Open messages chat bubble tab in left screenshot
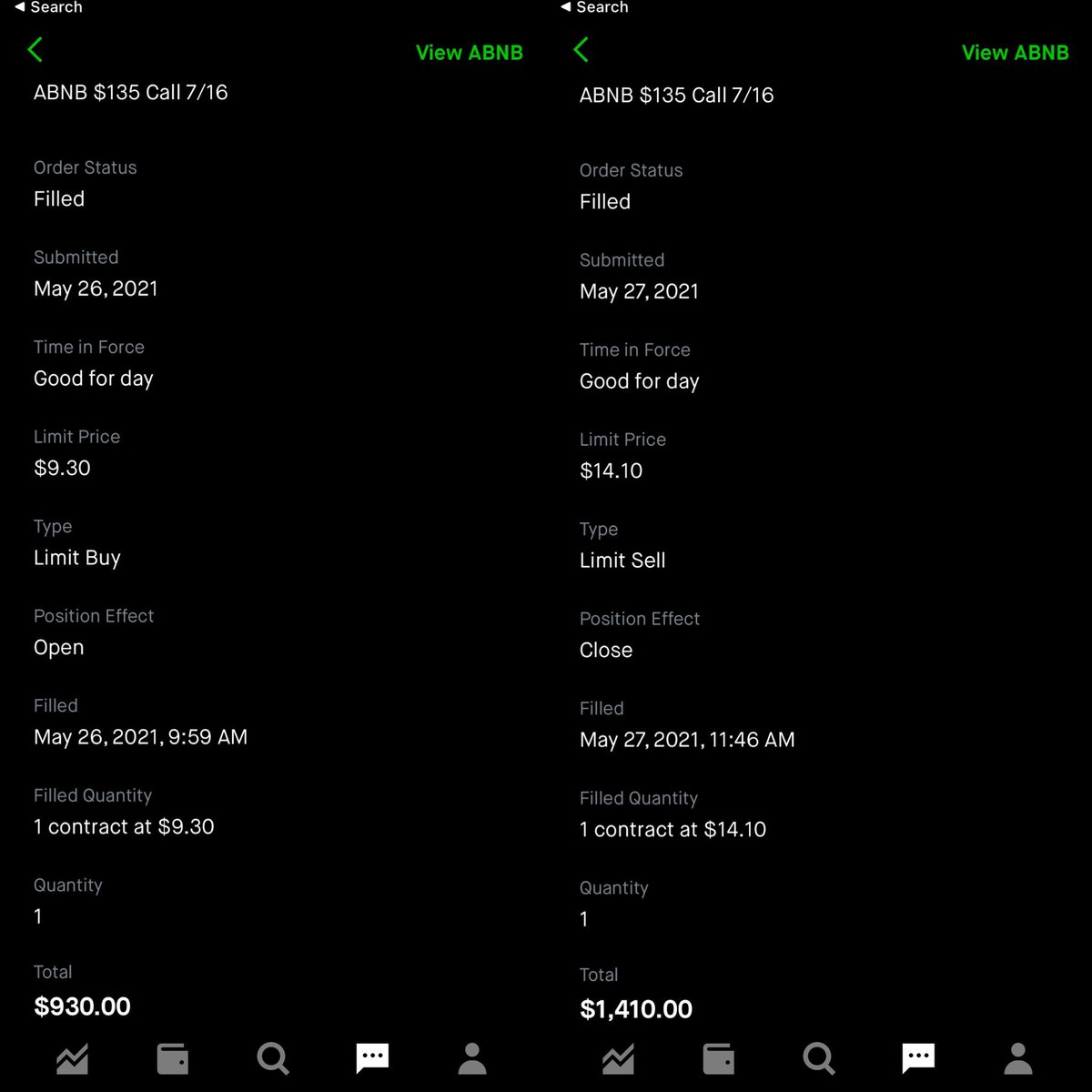This screenshot has width=1092, height=1092. [372, 1057]
